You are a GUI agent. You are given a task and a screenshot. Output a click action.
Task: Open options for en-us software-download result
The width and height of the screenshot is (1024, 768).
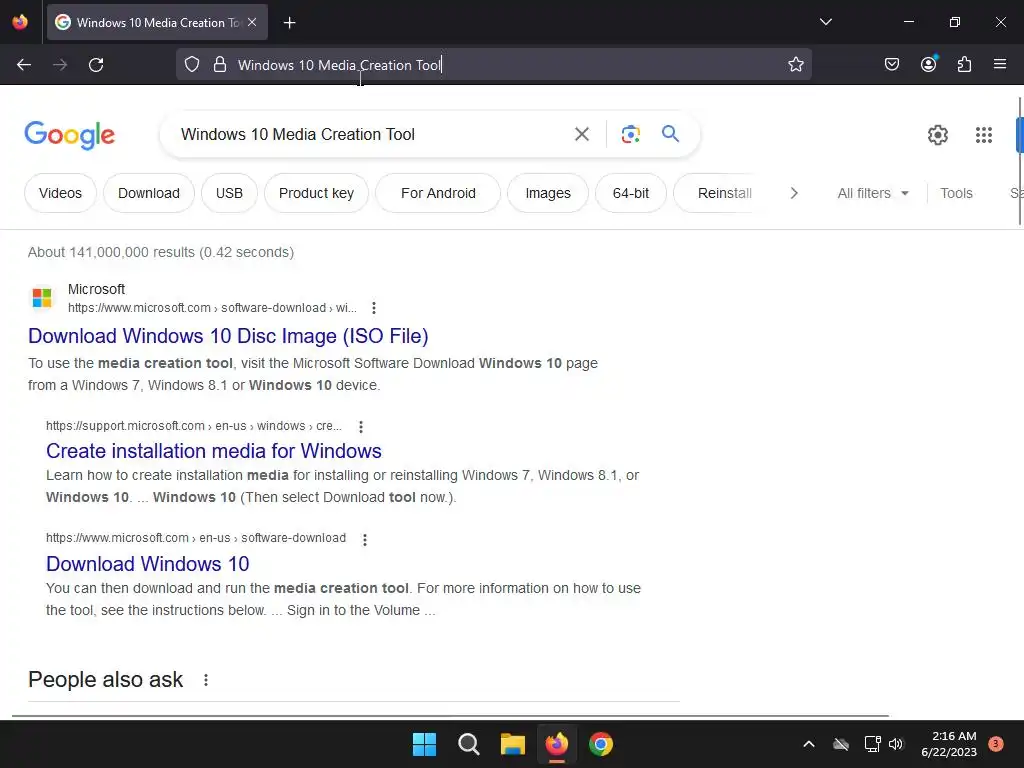tap(364, 539)
